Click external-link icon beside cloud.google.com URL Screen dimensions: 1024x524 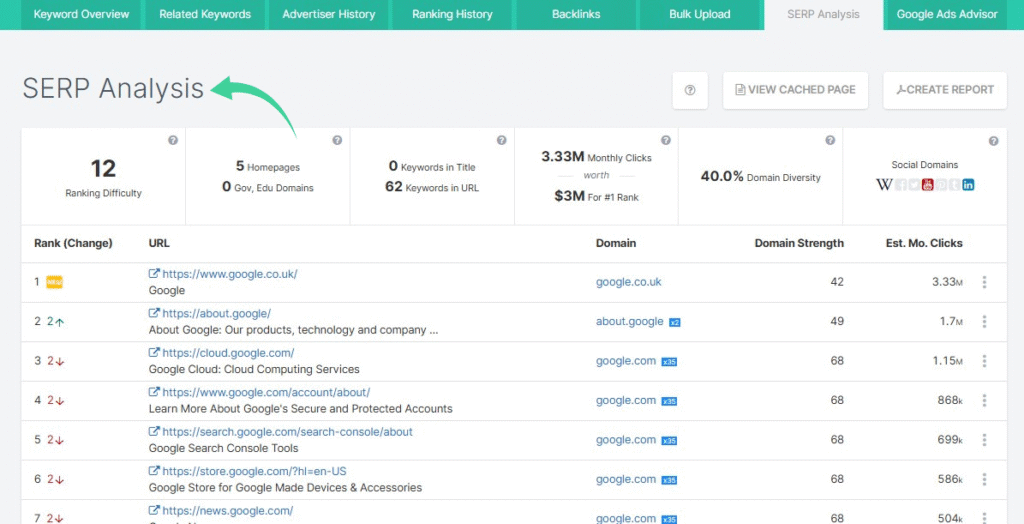pyautogui.click(x=154, y=353)
